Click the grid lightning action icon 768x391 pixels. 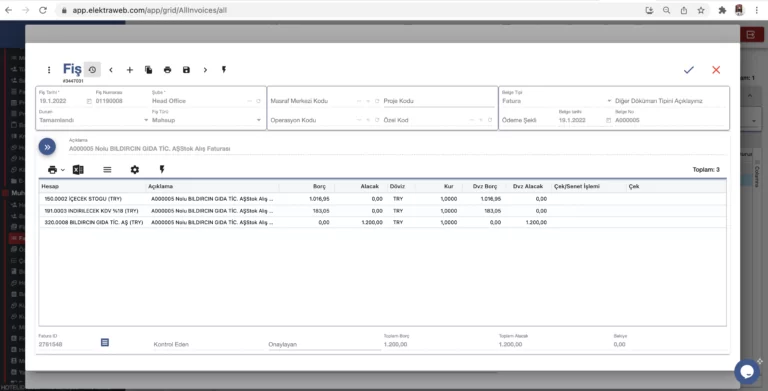click(x=162, y=170)
